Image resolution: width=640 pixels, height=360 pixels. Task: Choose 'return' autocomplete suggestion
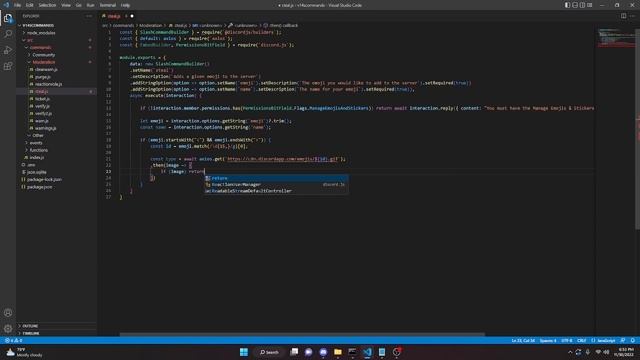[276, 178]
